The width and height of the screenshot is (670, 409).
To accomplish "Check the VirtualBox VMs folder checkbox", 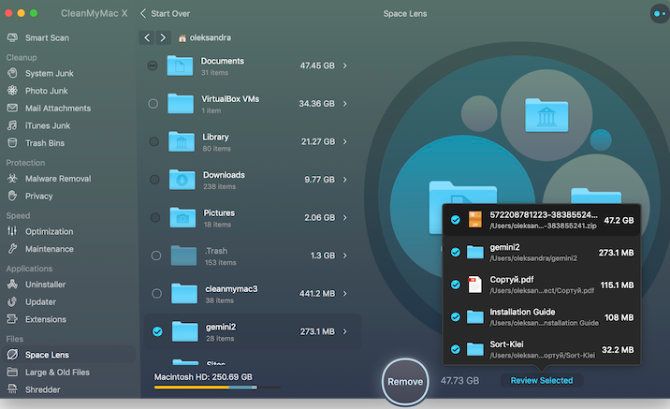I will pyautogui.click(x=153, y=103).
